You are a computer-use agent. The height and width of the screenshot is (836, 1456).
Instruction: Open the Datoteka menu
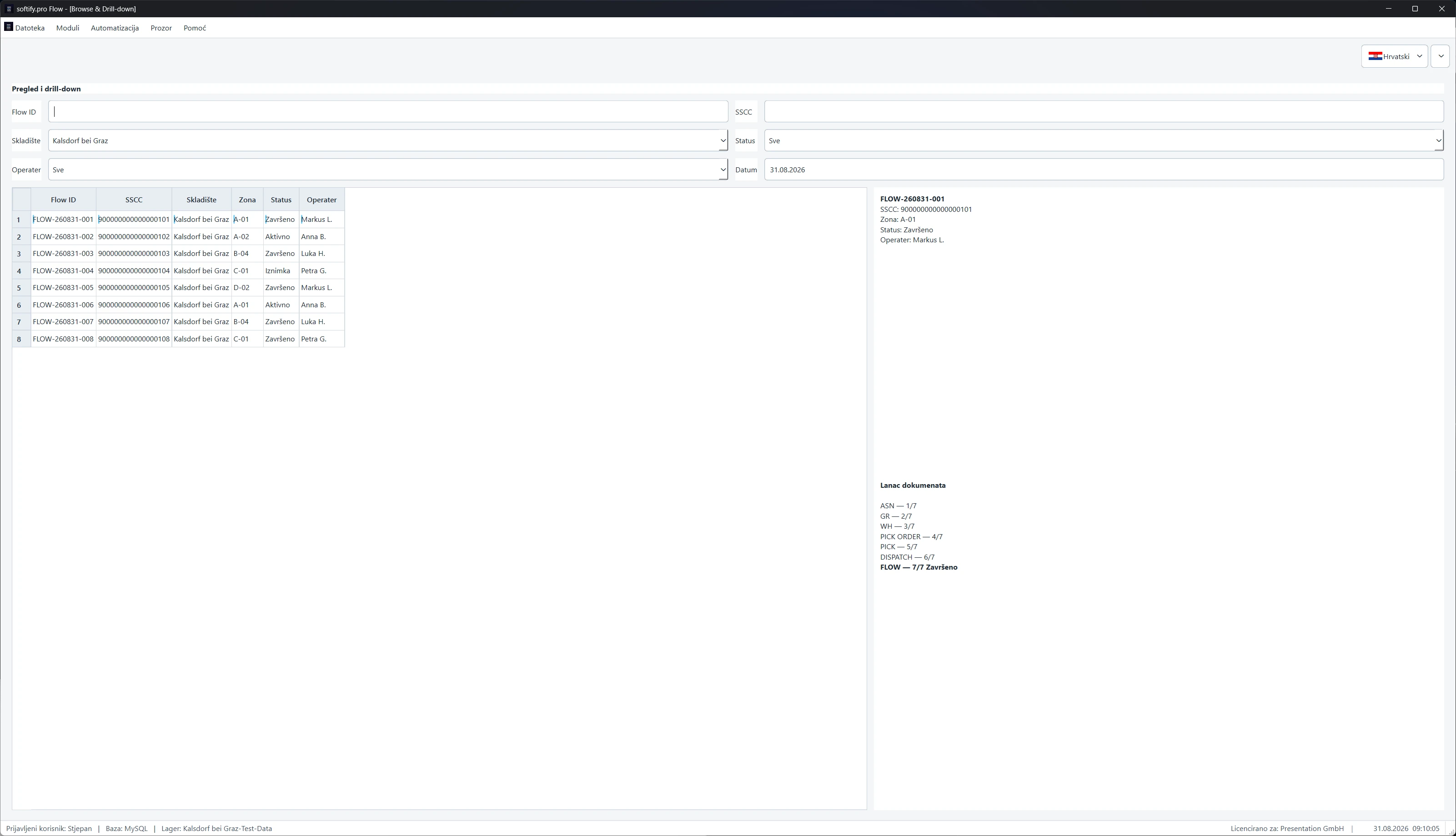pos(30,28)
